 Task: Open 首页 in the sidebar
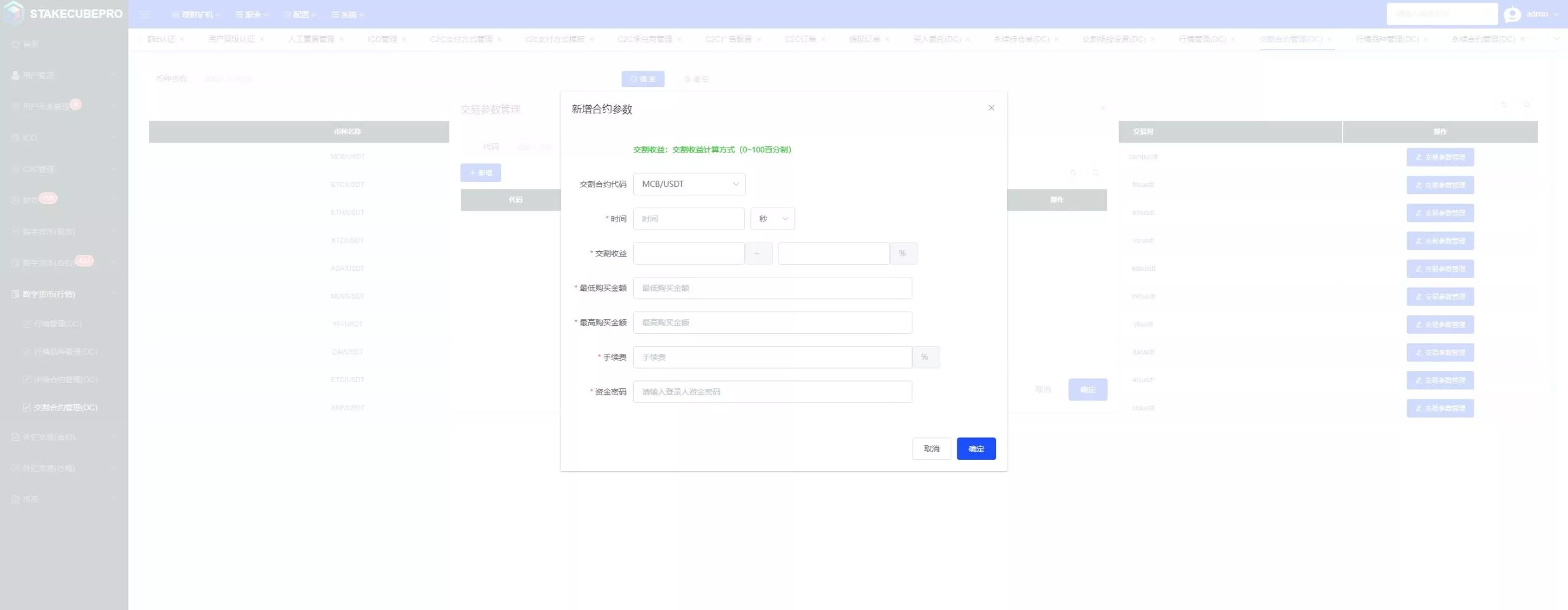pyautogui.click(x=64, y=44)
